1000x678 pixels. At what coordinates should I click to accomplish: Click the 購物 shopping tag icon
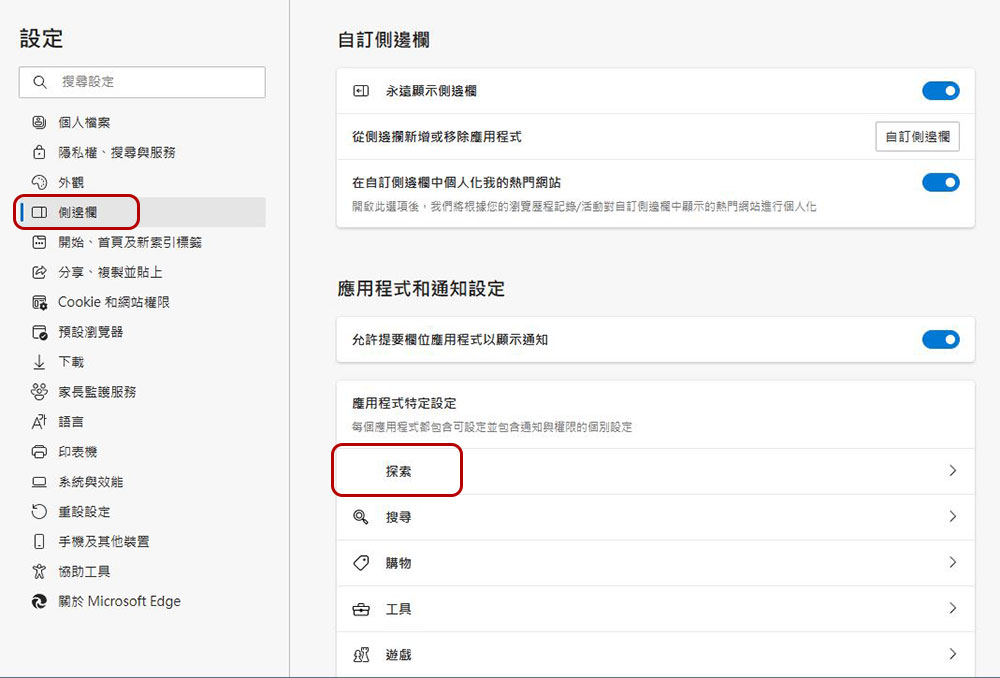point(361,563)
